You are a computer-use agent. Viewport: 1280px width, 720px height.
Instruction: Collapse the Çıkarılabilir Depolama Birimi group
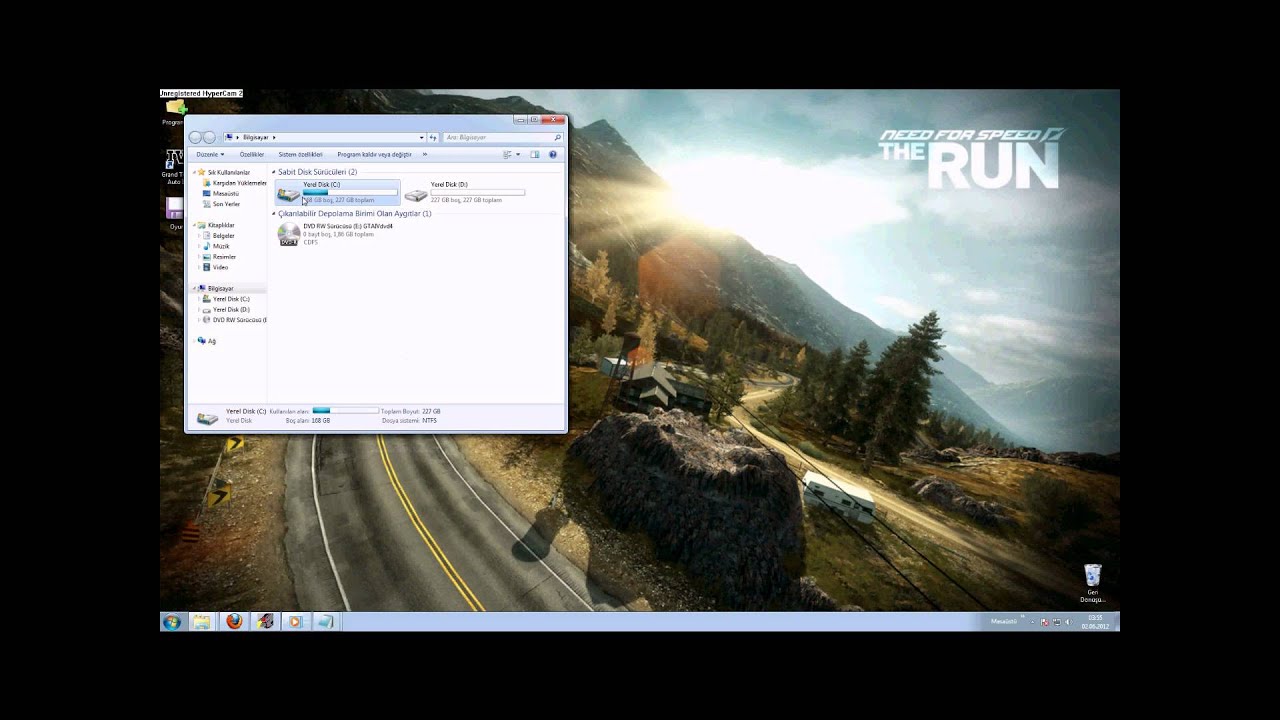tap(274, 214)
